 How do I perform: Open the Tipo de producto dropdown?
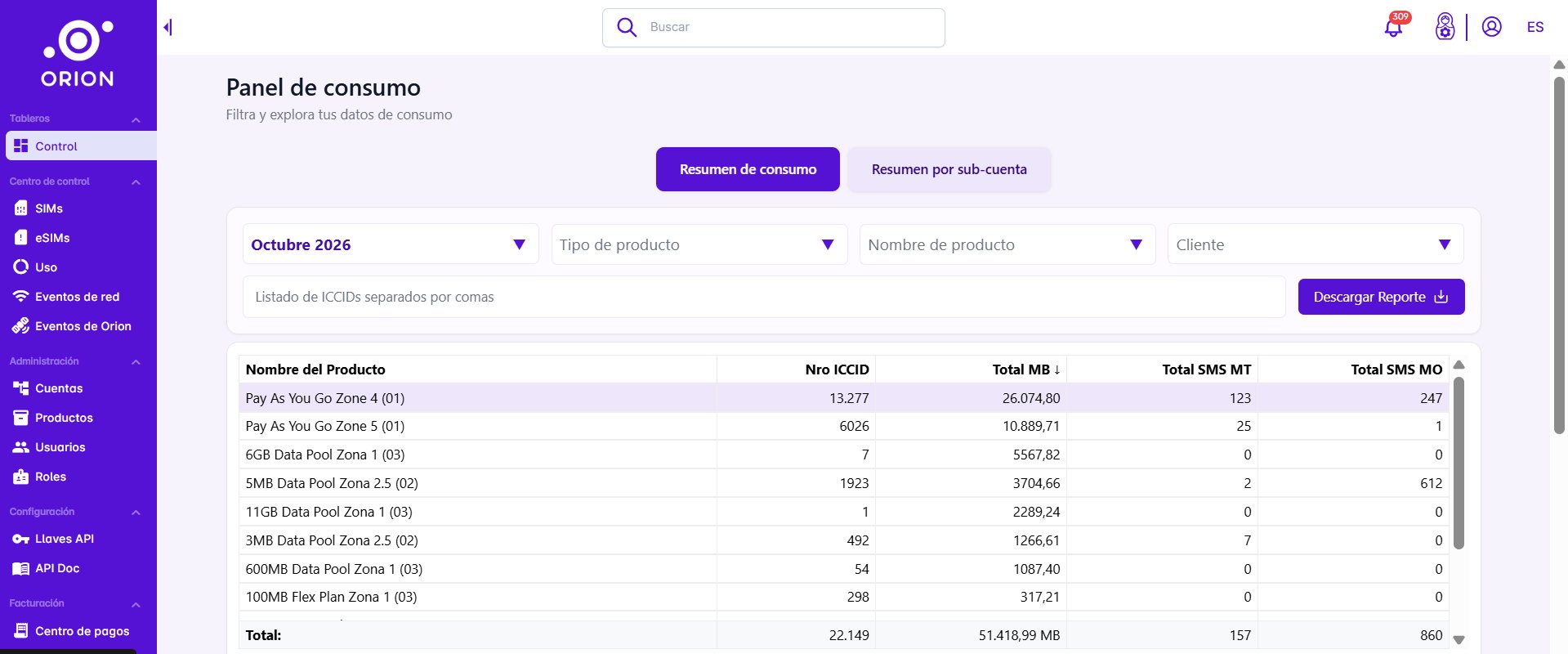point(699,244)
